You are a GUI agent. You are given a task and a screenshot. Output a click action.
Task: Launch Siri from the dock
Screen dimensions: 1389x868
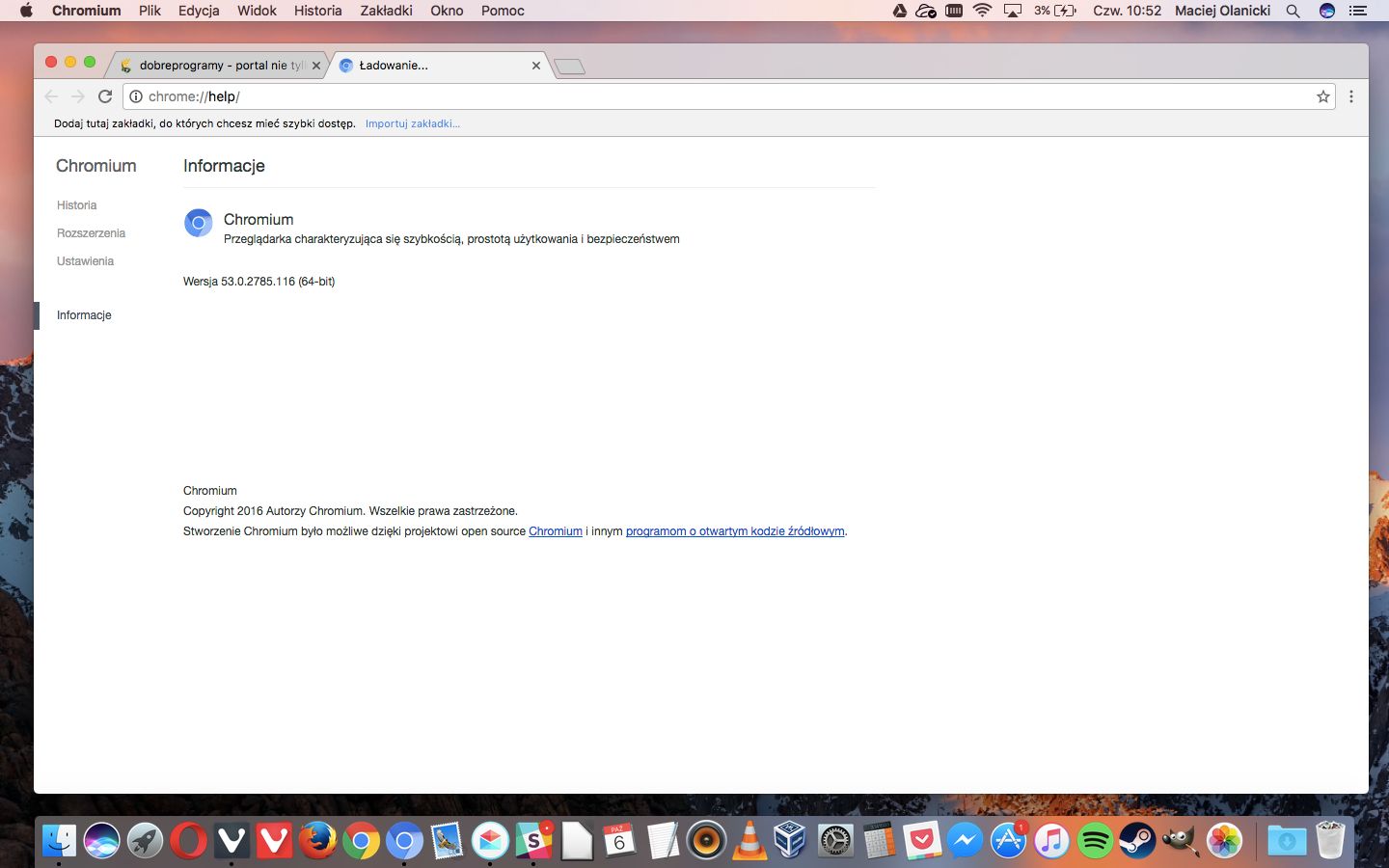pos(101,841)
